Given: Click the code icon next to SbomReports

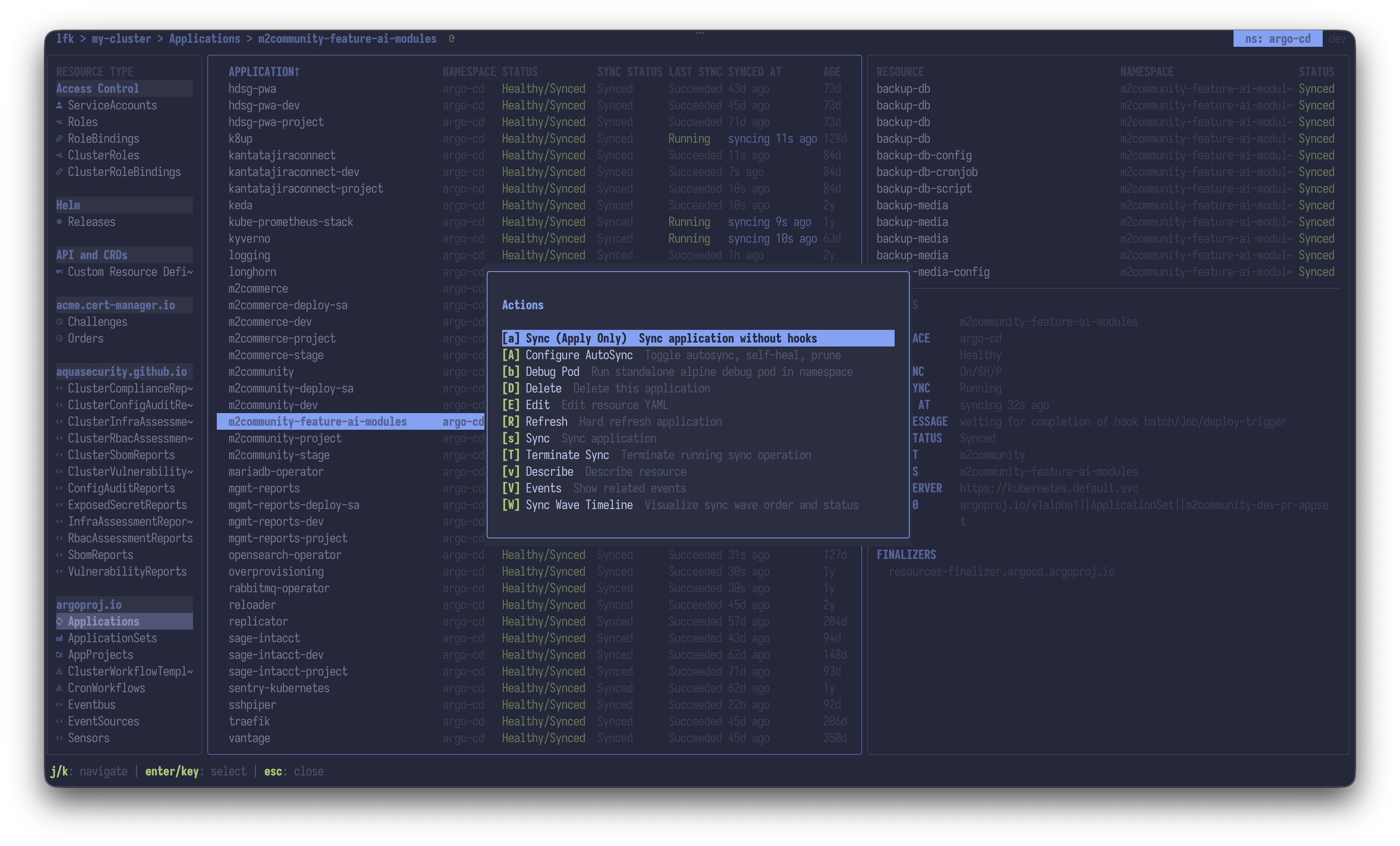Looking at the screenshot, I should tap(59, 555).
